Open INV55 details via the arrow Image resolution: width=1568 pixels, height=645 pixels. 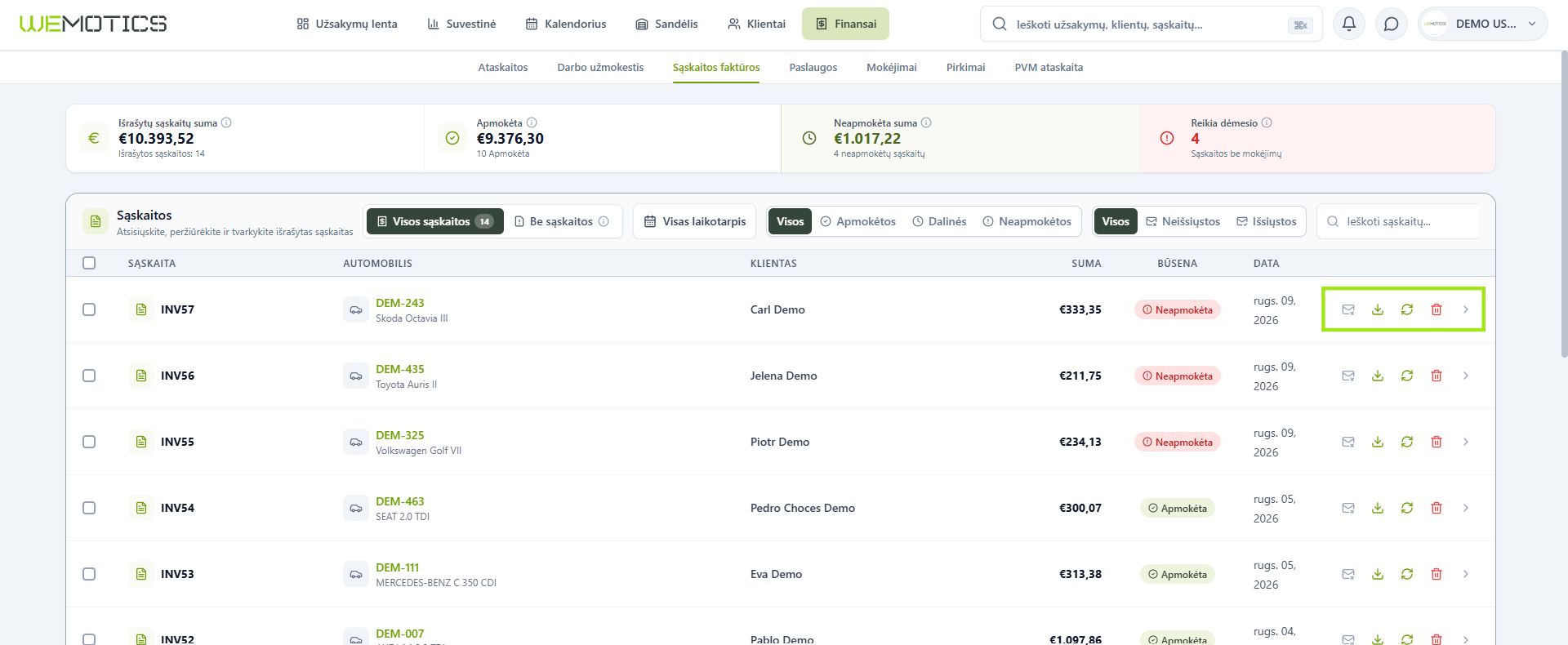click(1466, 442)
